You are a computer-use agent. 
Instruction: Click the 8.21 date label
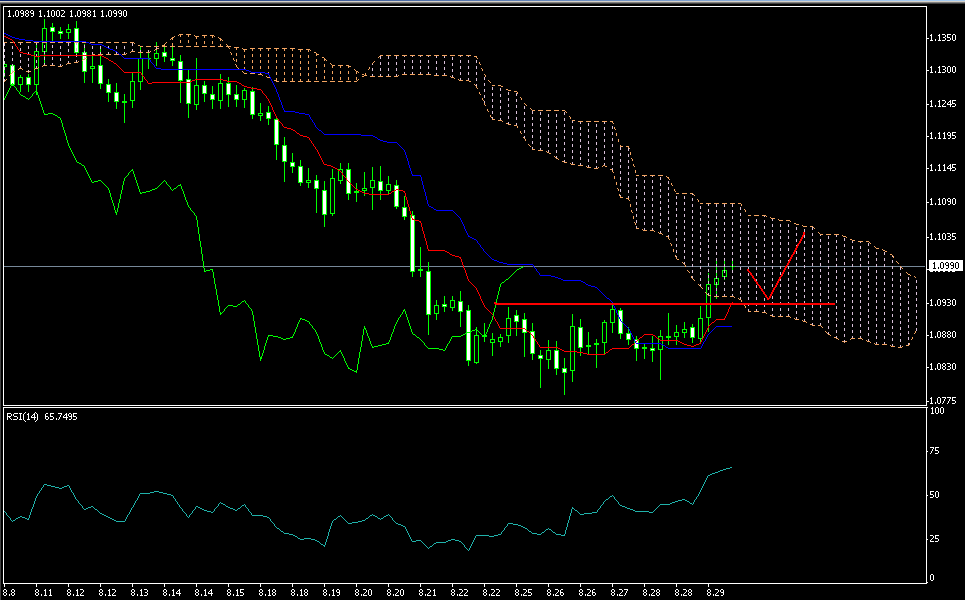(428, 593)
